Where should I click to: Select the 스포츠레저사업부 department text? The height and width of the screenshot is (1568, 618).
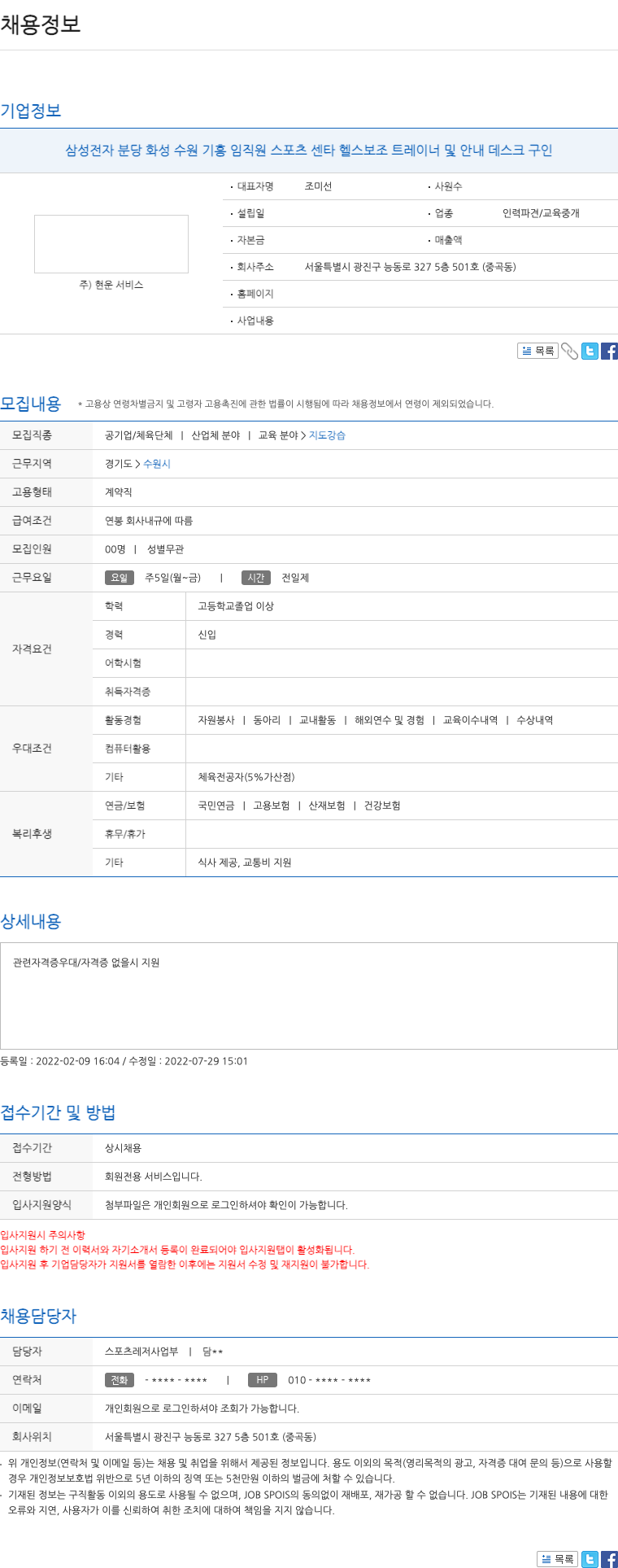pos(141,1352)
